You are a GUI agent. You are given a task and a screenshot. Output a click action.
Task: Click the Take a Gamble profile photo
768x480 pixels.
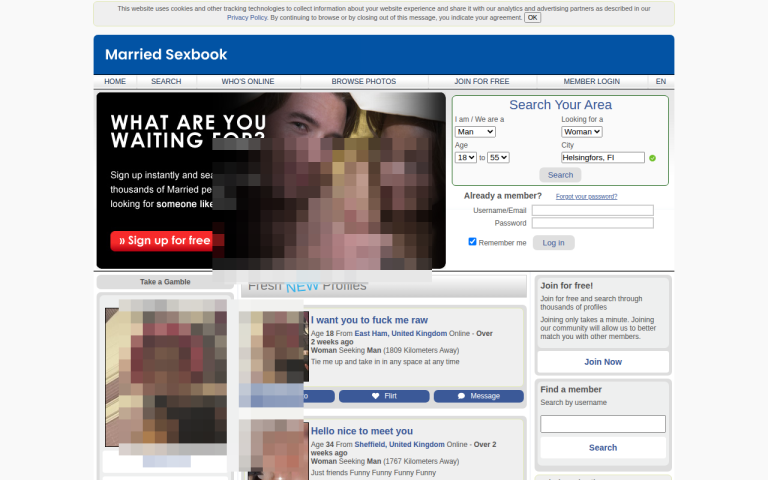coord(166,377)
